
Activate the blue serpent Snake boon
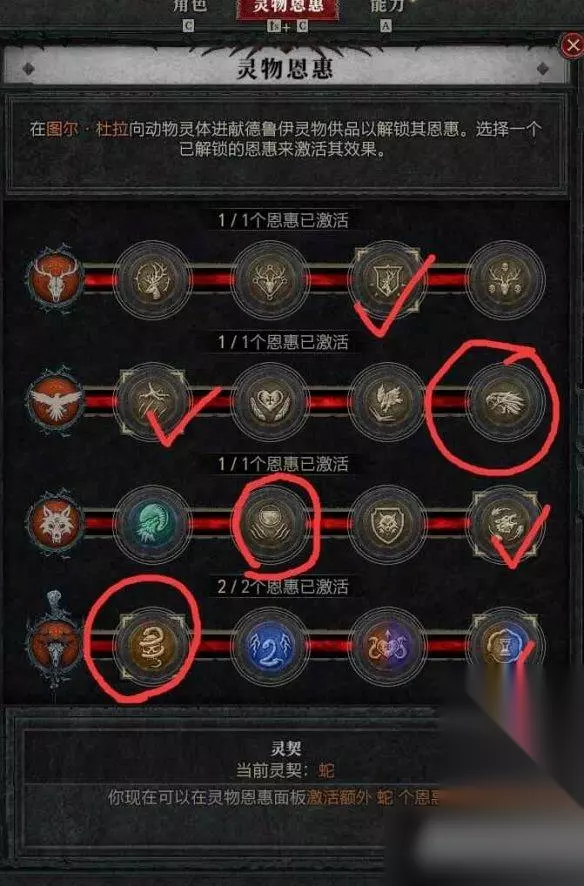click(271, 646)
